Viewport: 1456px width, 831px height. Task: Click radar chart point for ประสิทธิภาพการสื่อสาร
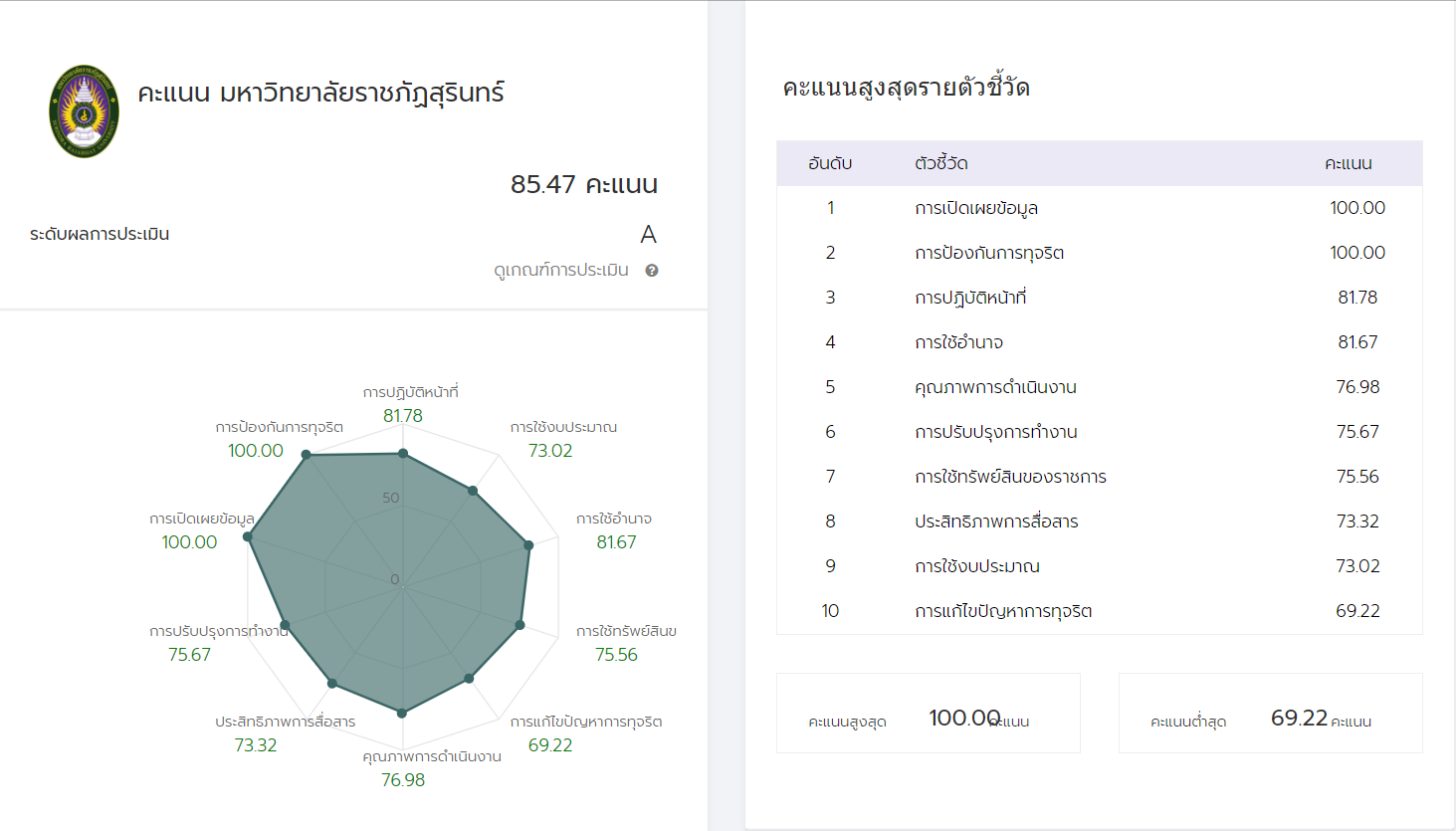point(332,684)
